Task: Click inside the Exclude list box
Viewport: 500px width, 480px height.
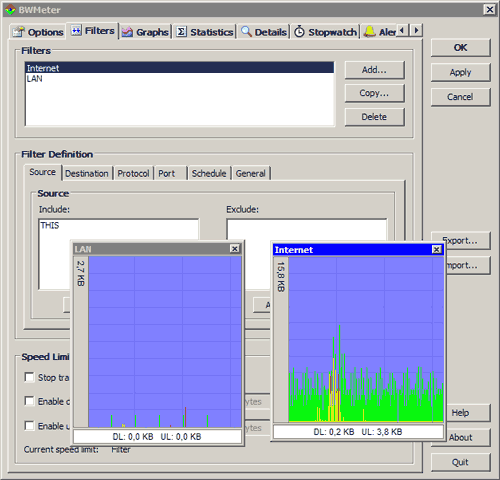Action: coord(306,230)
